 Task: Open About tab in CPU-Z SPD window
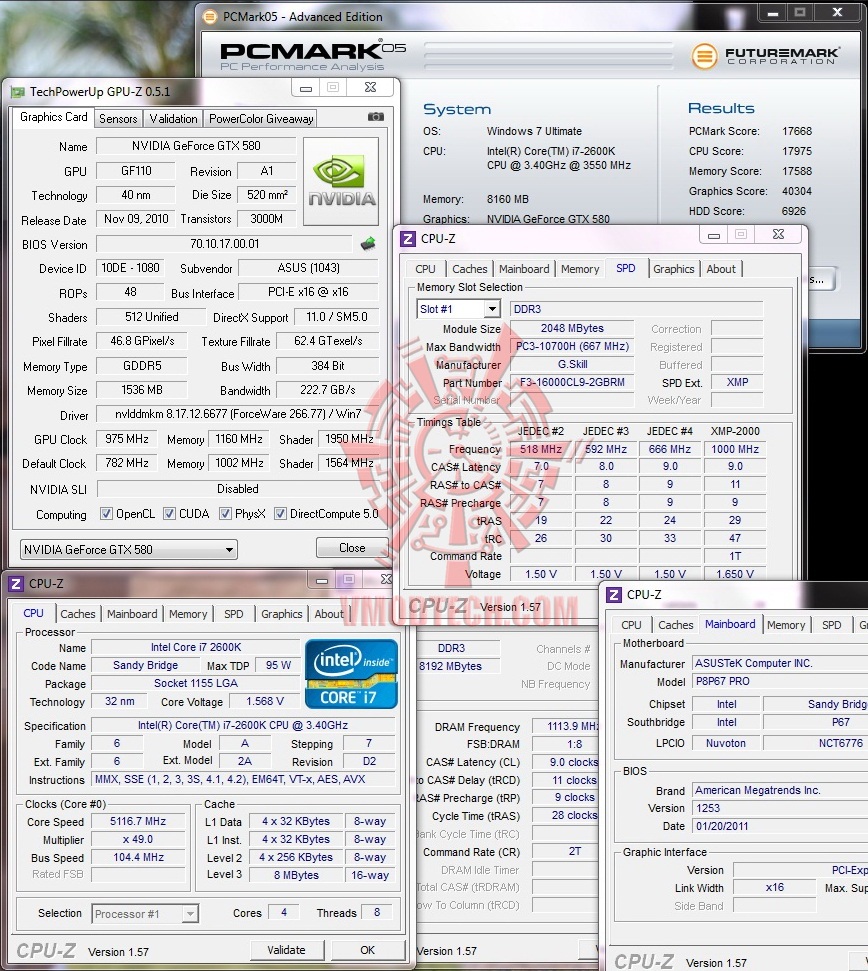(721, 269)
